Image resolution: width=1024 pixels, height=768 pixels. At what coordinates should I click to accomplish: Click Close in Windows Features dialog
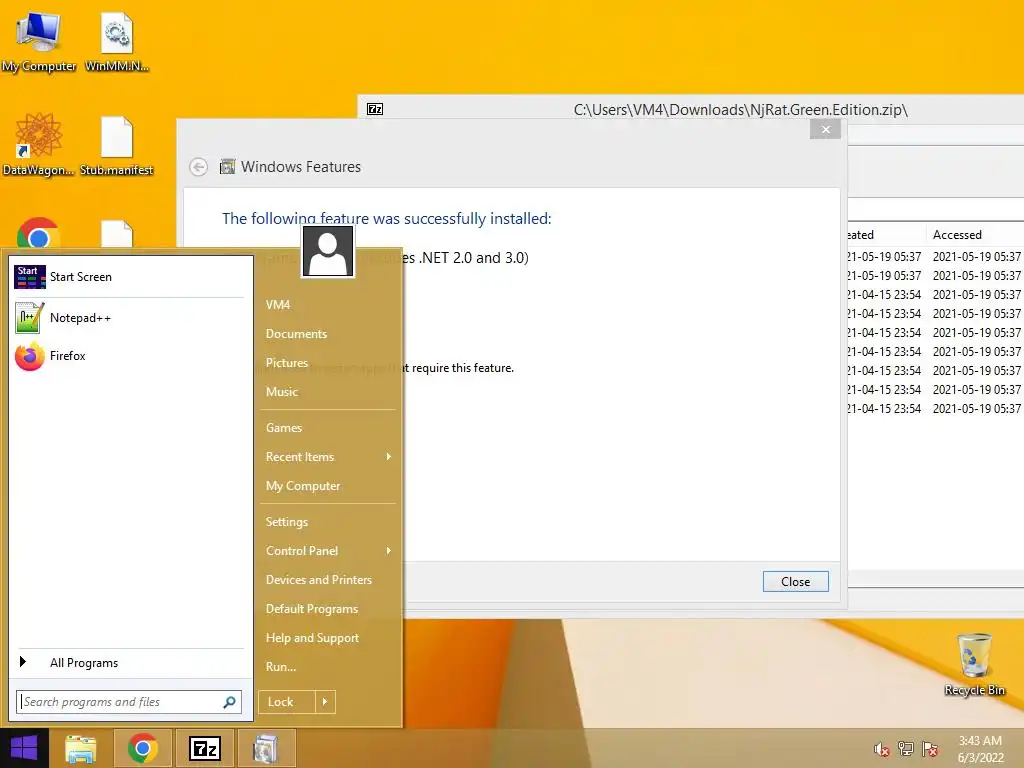click(795, 582)
